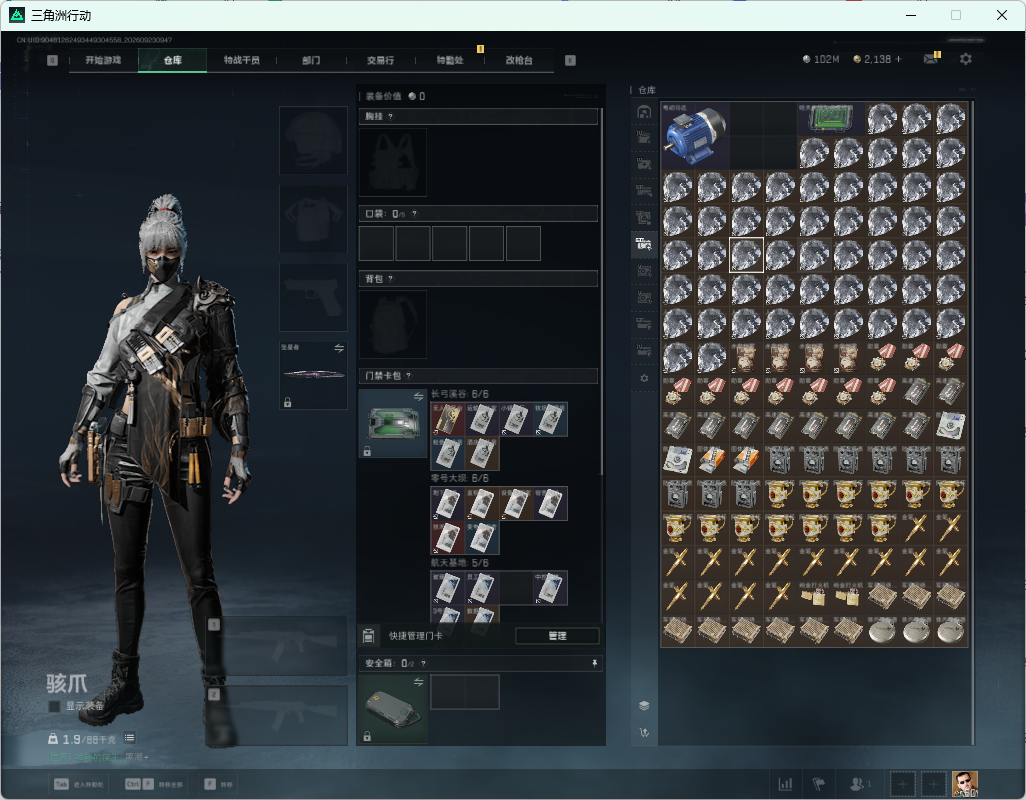Toggle the pin icon on 安全箱 header
Image resolution: width=1026 pixels, height=800 pixels.
594,663
